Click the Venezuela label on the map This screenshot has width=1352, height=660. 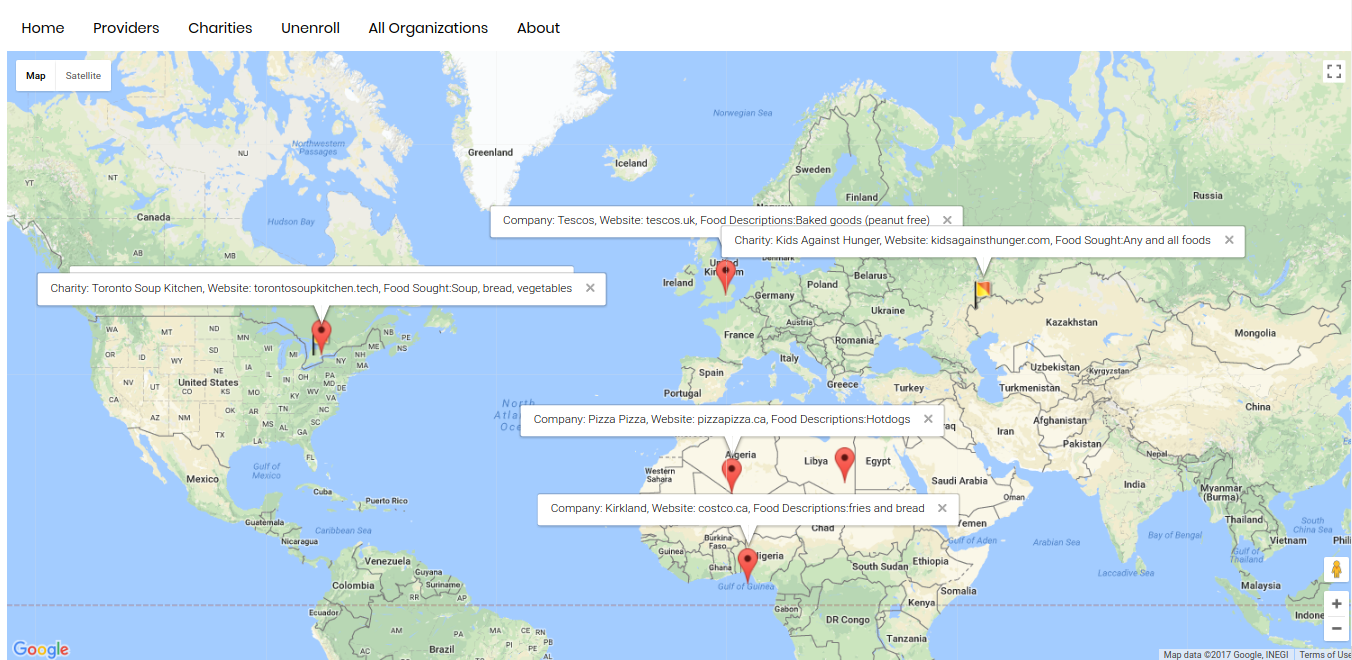(387, 561)
